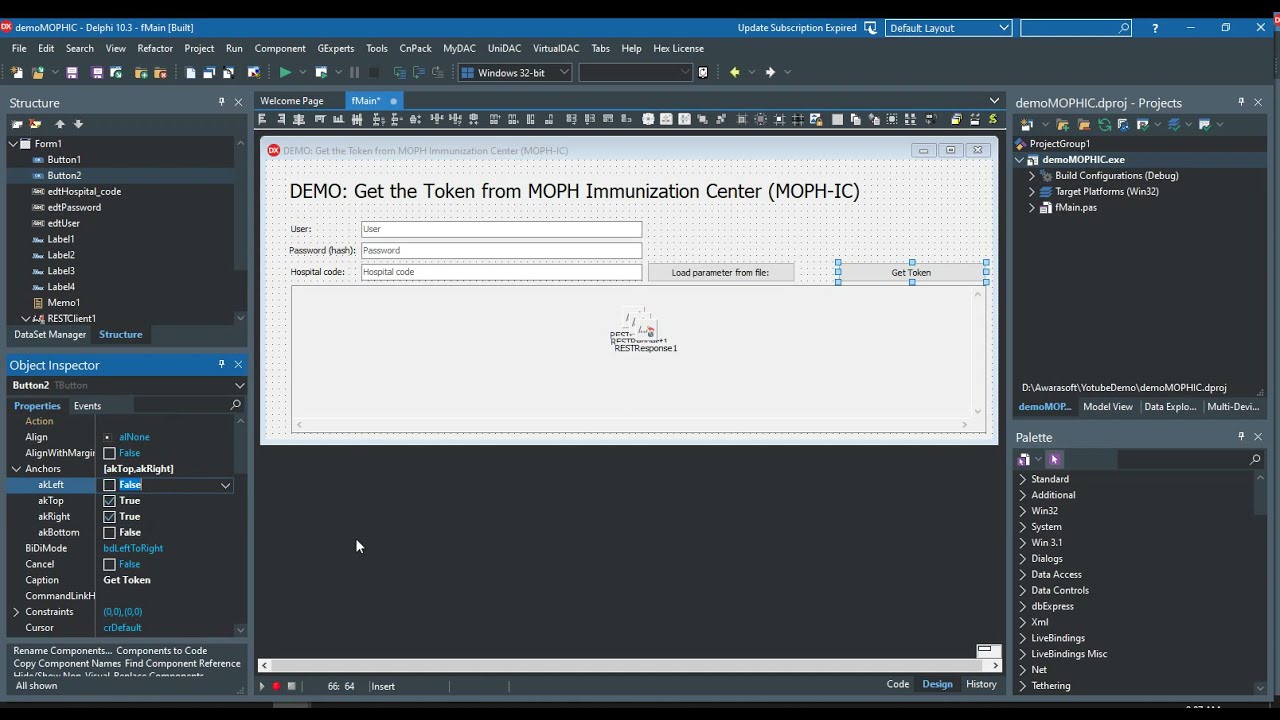Screen dimensions: 1280x720
Task: Click the New items toolbar icon
Action: pyautogui.click(x=16, y=72)
